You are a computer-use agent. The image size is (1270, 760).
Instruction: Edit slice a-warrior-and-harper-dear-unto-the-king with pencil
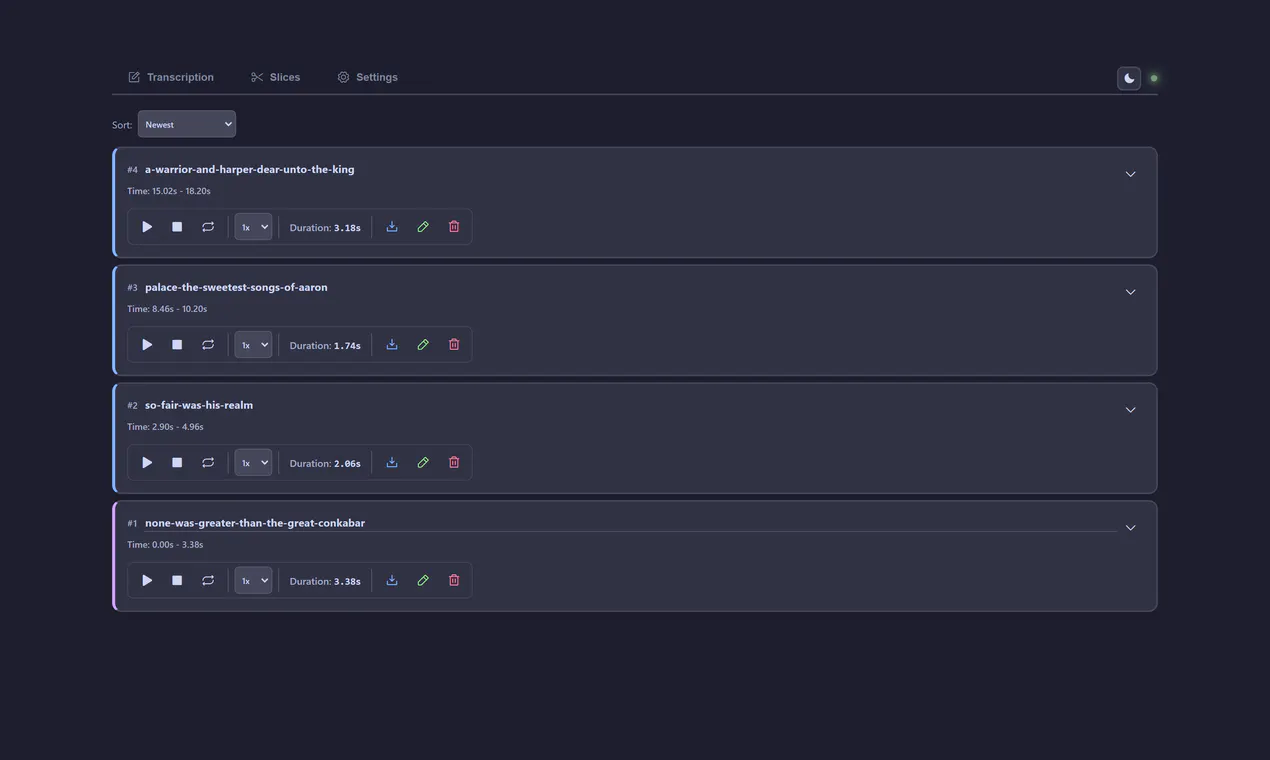(x=423, y=227)
